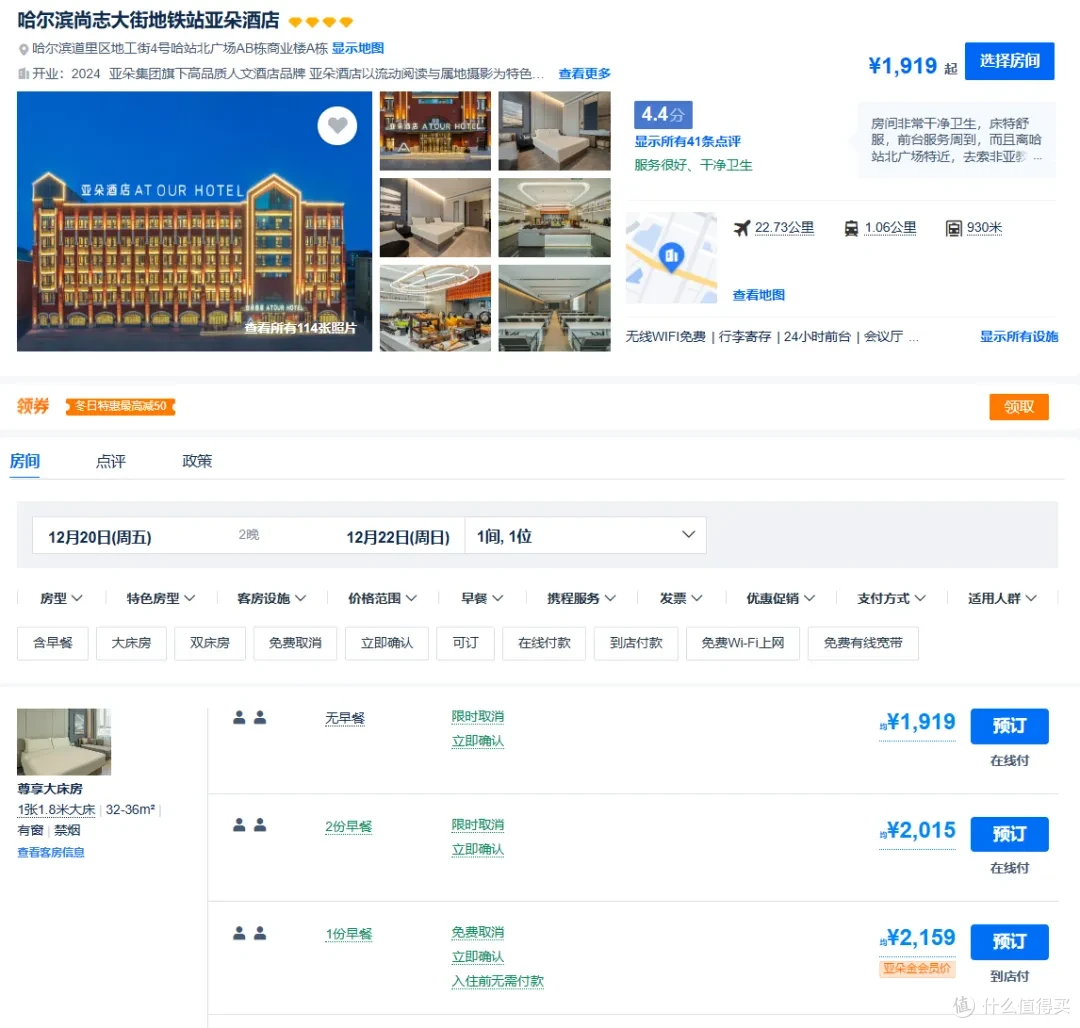Book the ¥1,919 room with 预订
This screenshot has height=1028, width=1080.
pos(1009,726)
